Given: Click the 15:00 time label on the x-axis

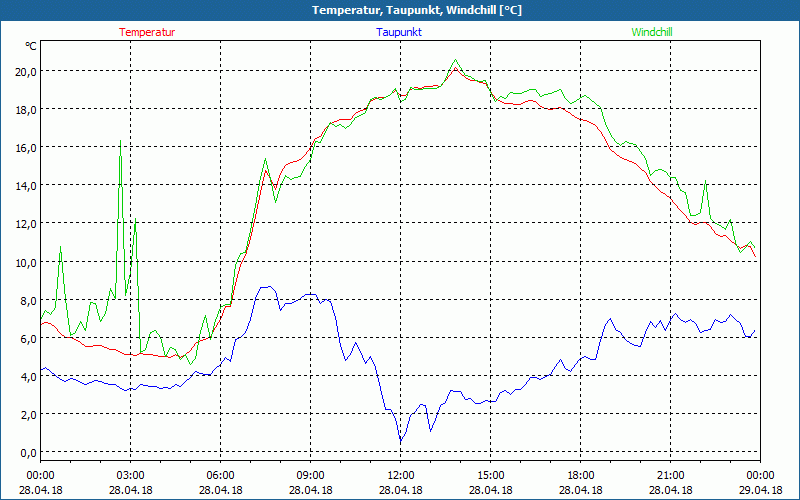Looking at the screenshot, I should (490, 476).
